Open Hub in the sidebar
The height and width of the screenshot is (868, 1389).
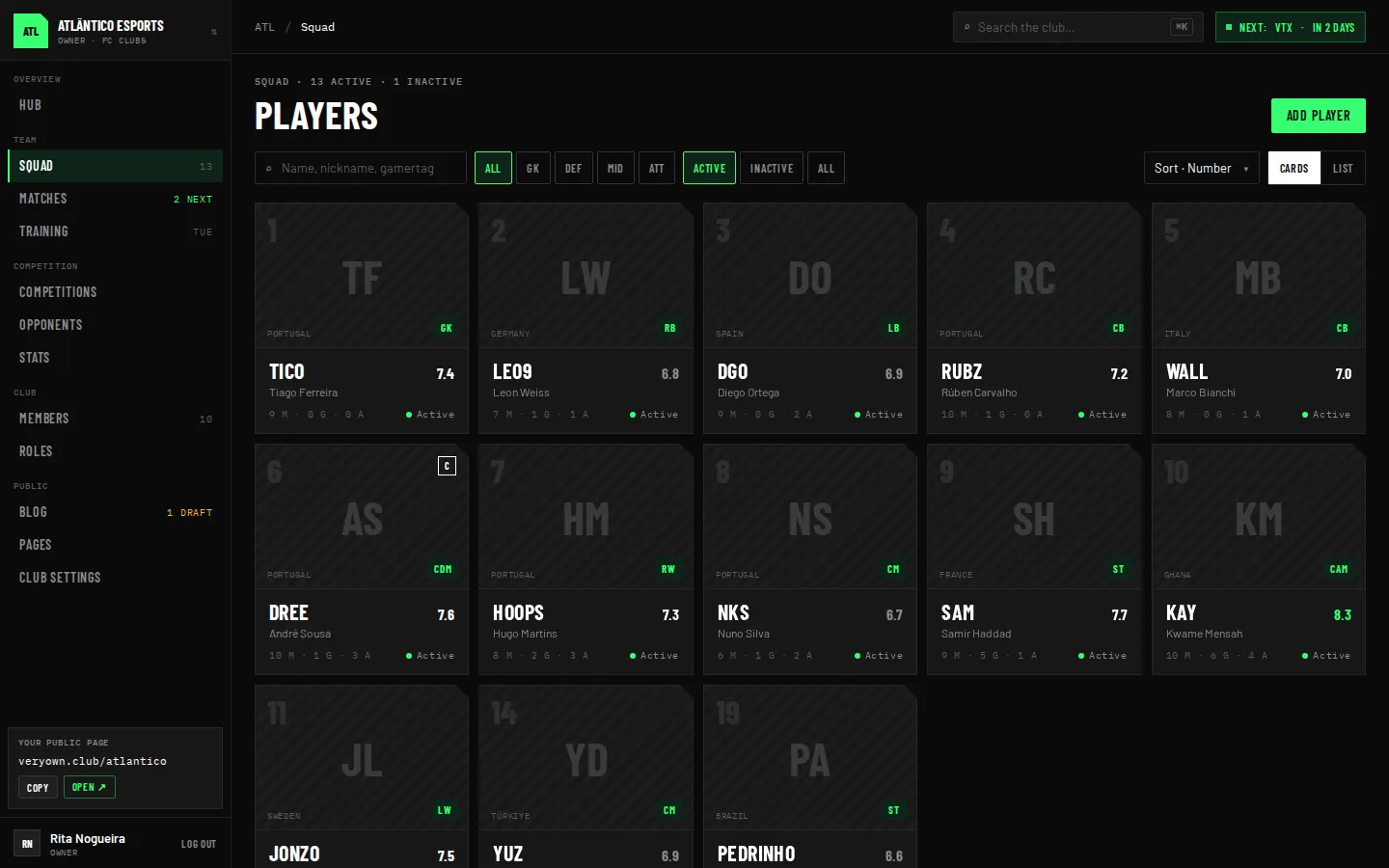115,105
